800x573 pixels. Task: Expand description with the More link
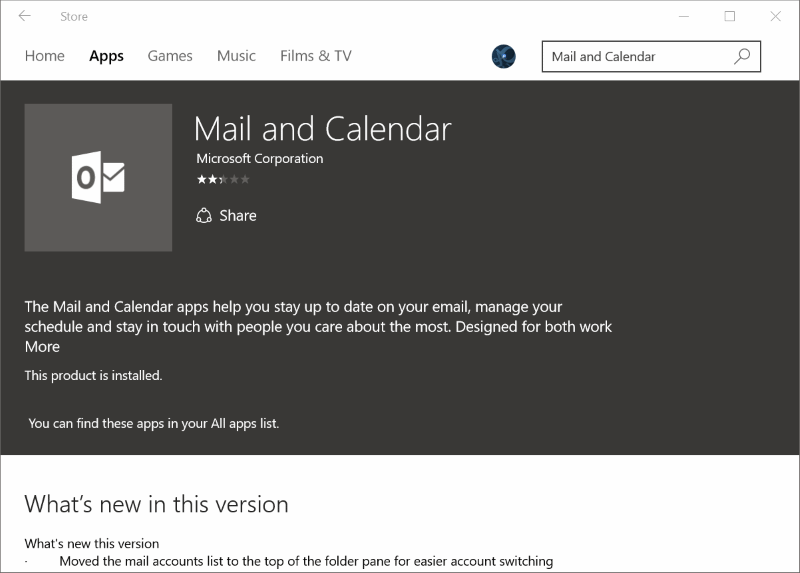(x=42, y=347)
